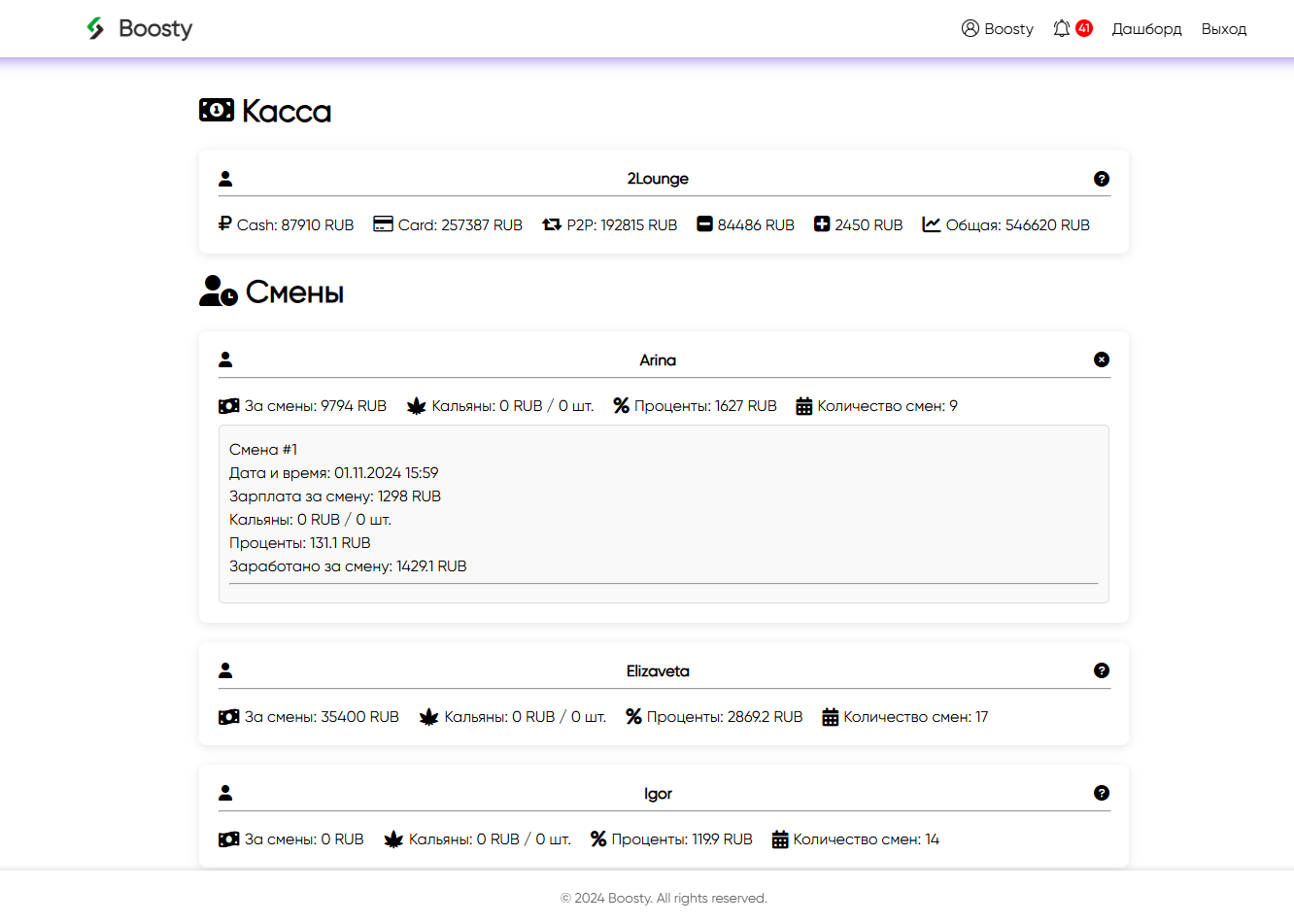Click Arina's За смены: 9794 RUB
The height and width of the screenshot is (924, 1294).
[316, 406]
